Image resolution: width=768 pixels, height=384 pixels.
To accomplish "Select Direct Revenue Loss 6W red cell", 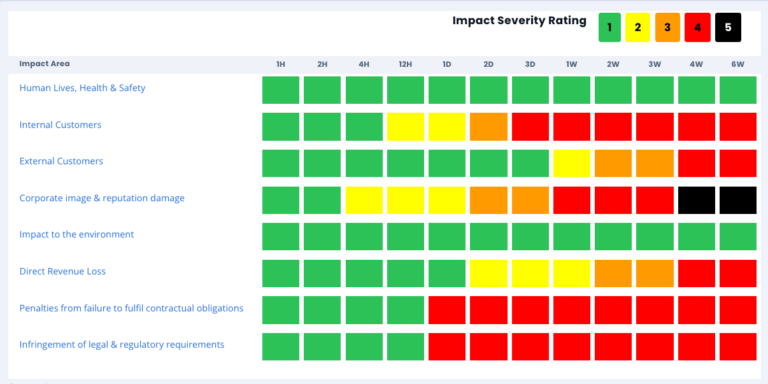I will pos(738,273).
